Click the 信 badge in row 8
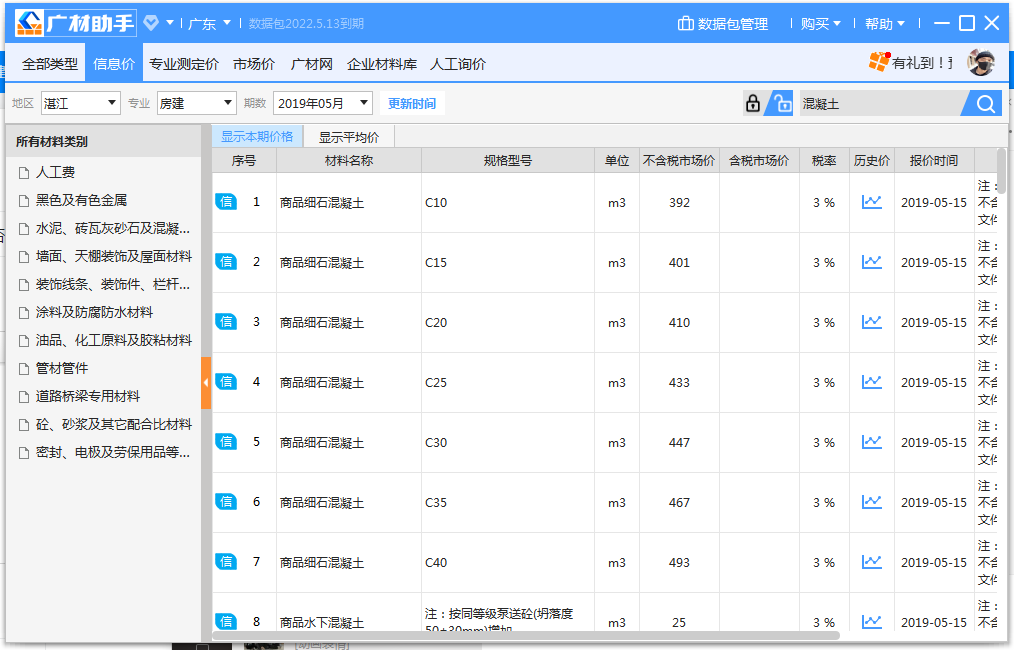Image resolution: width=1014 pixels, height=650 pixels. [x=226, y=622]
